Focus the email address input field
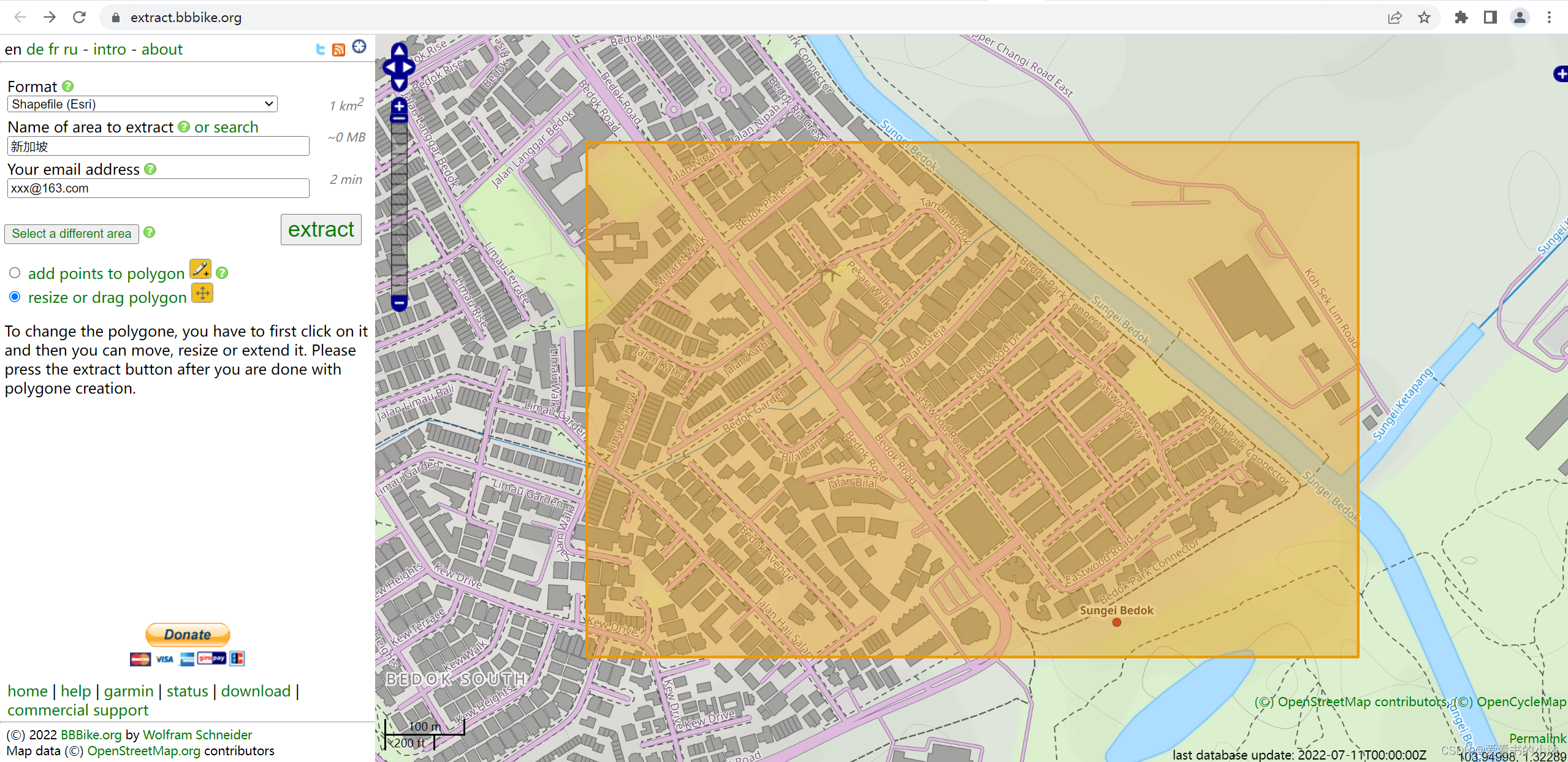The height and width of the screenshot is (762, 1568). pyautogui.click(x=158, y=188)
